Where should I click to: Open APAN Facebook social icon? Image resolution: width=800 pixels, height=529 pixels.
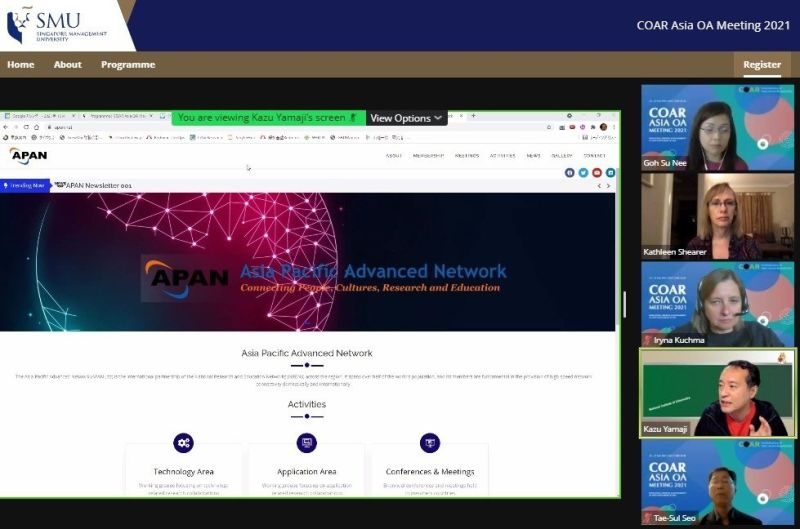[x=569, y=173]
